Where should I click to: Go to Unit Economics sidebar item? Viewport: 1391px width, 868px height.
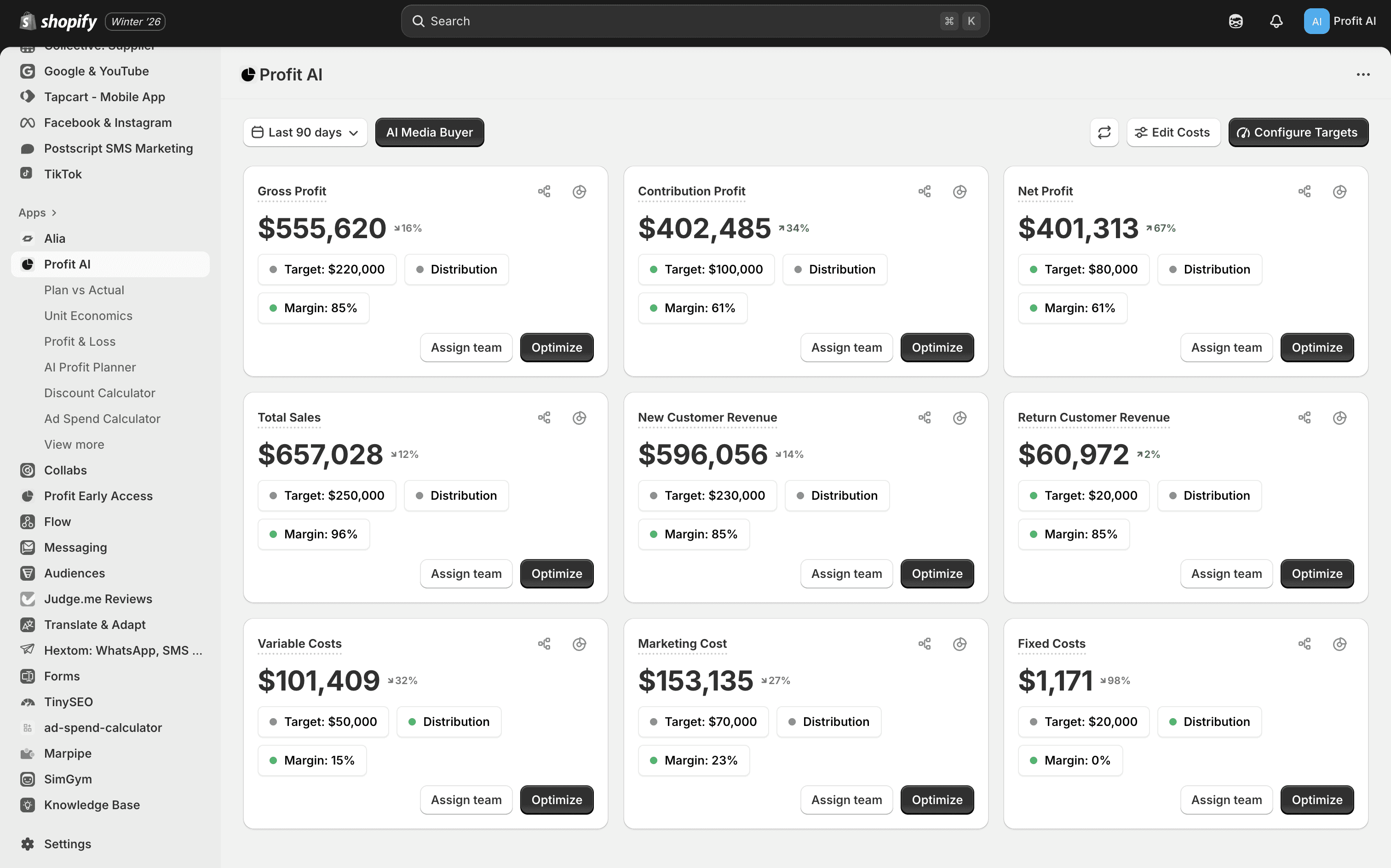click(88, 316)
